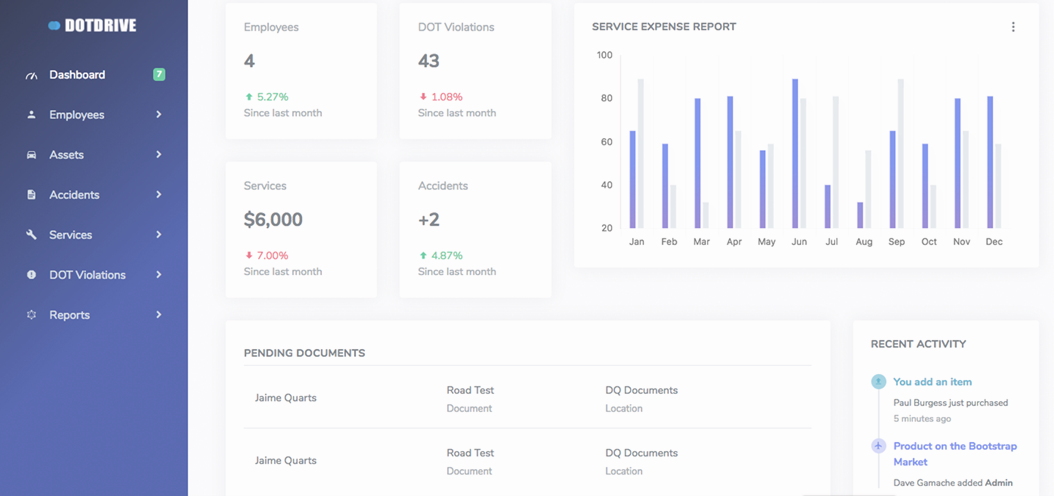Open the Service Expense Report options menu
This screenshot has width=1054, height=496.
pyautogui.click(x=1013, y=27)
